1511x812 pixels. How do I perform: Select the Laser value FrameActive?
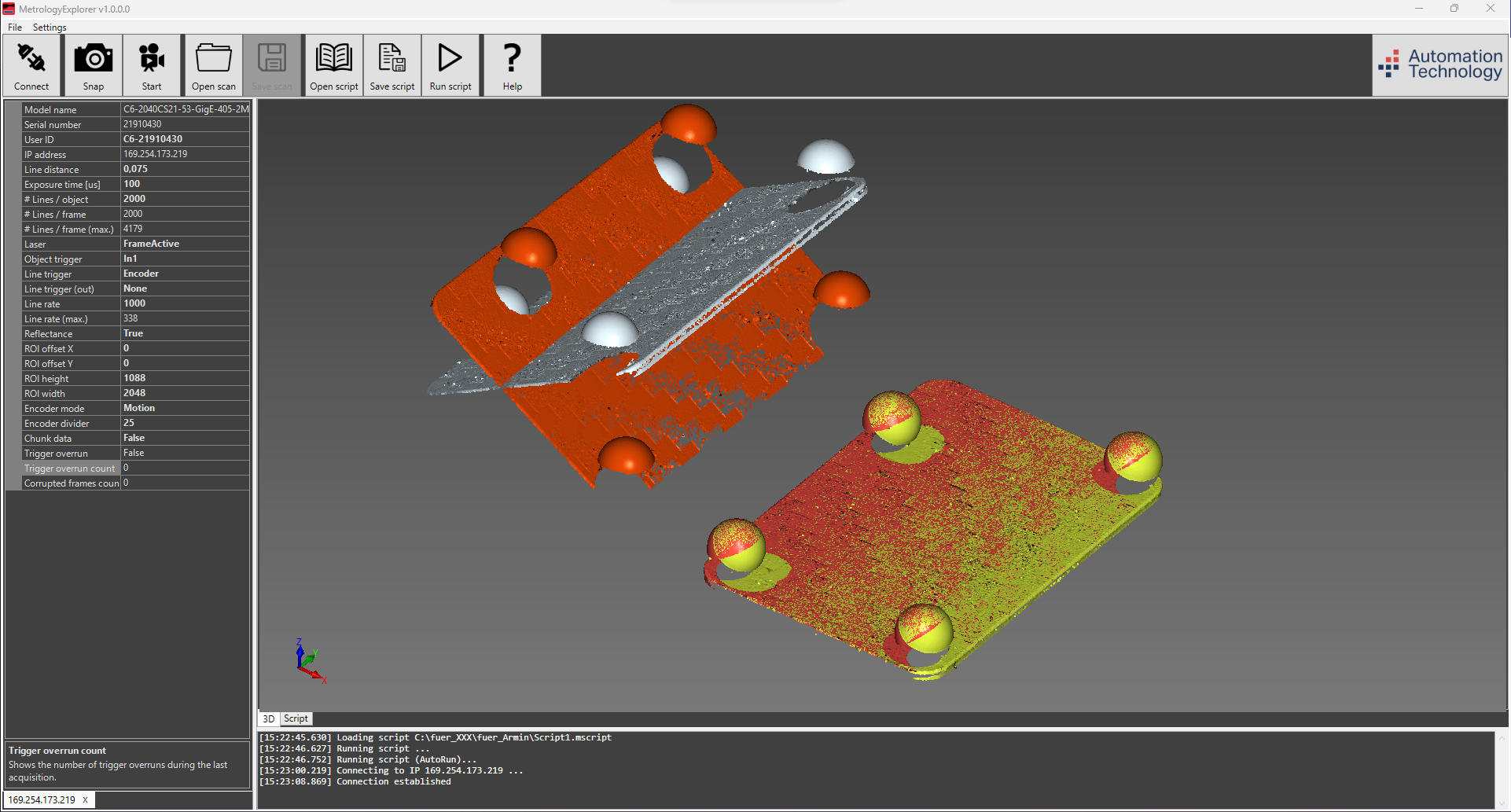click(x=186, y=244)
